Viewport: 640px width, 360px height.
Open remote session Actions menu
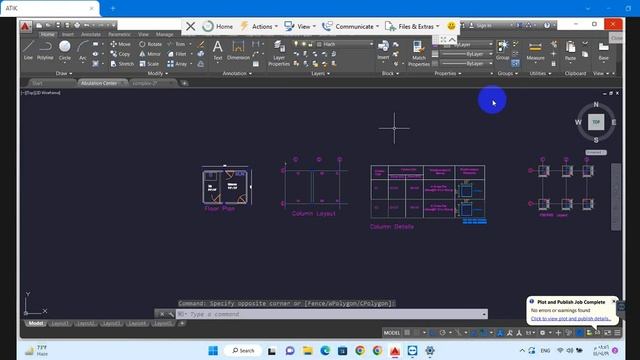coord(259,26)
